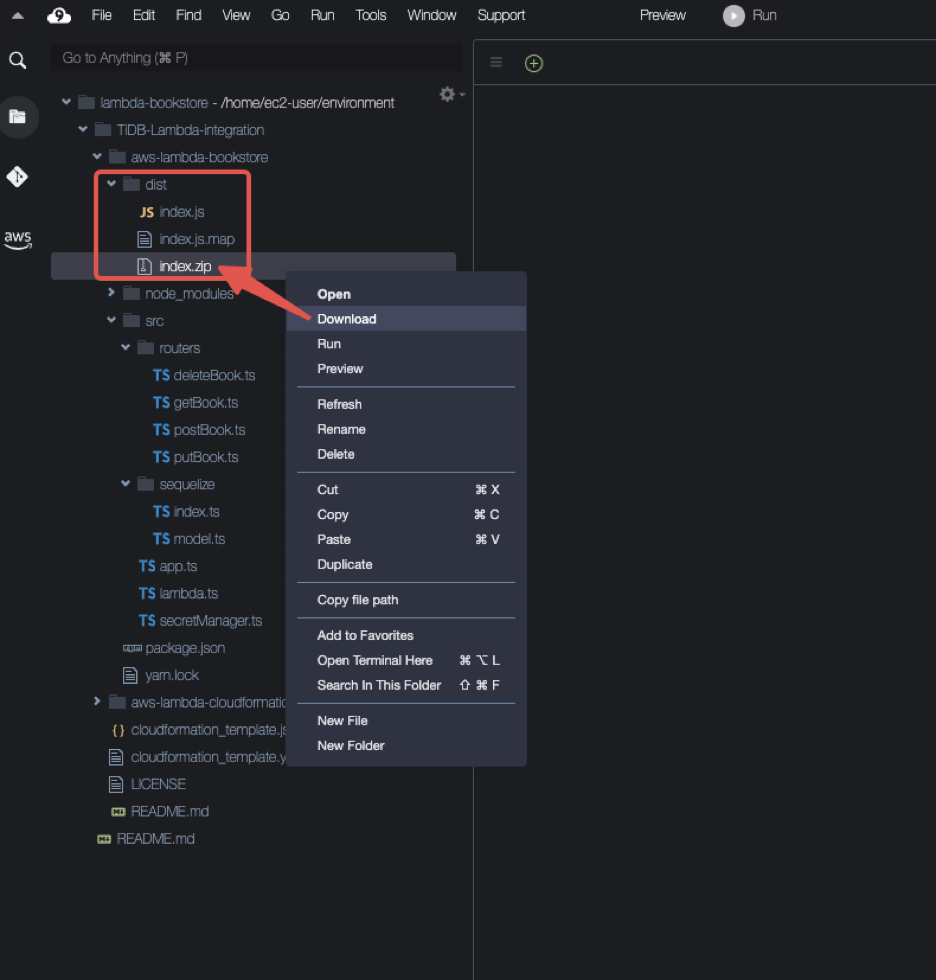The height and width of the screenshot is (980, 936).
Task: Collapse the TiDB-Lambda-integration folder
Action: (82, 129)
